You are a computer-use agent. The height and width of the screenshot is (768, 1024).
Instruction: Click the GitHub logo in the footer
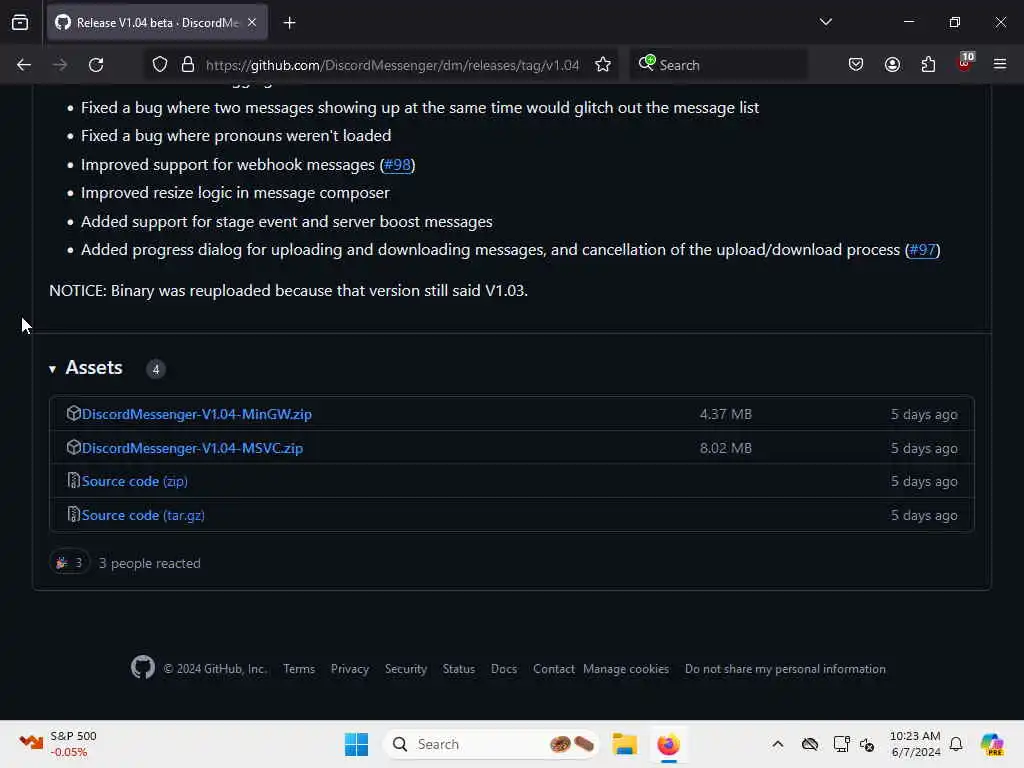pos(142,667)
